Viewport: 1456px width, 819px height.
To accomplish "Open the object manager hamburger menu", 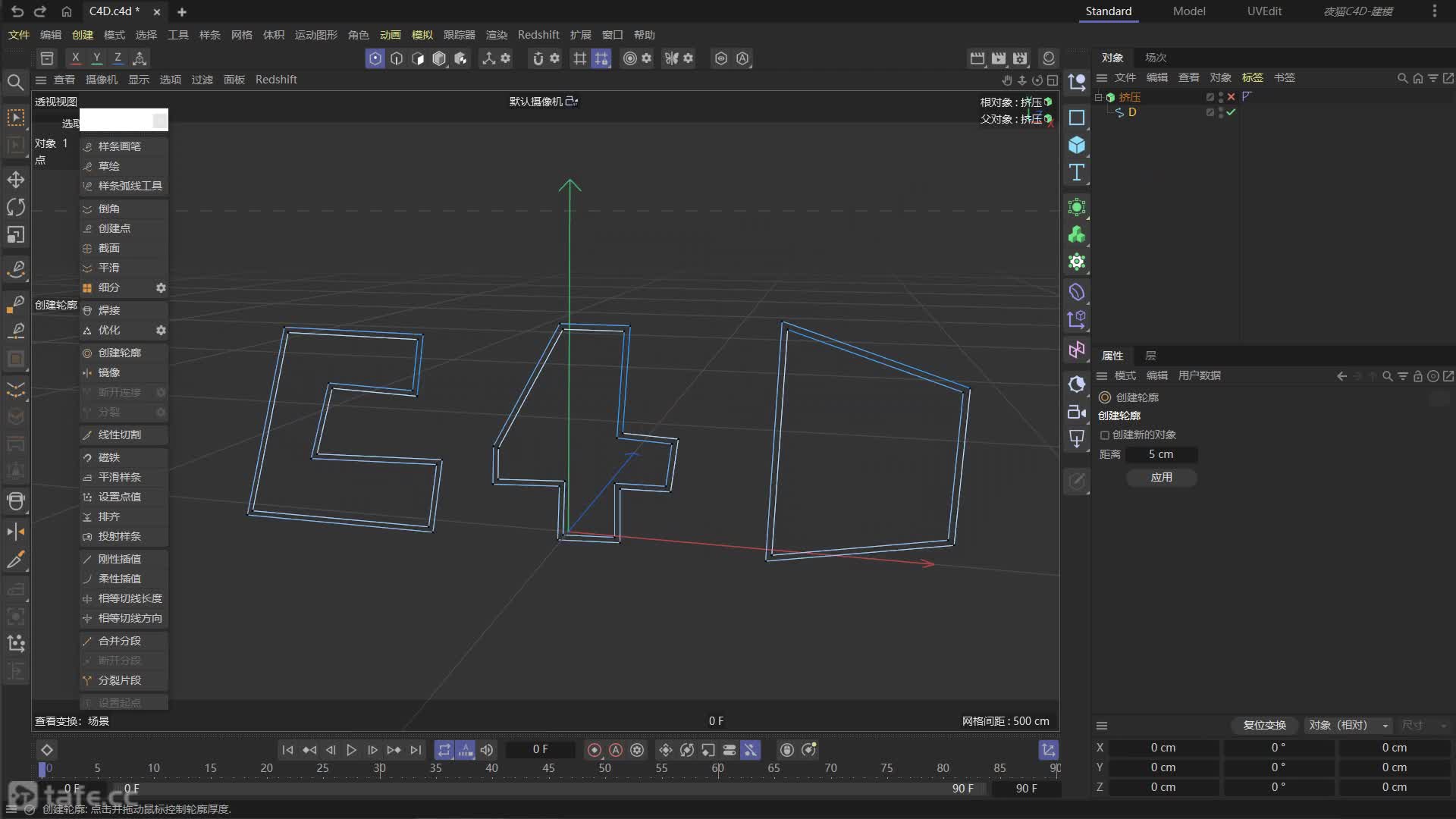I will pos(1102,77).
